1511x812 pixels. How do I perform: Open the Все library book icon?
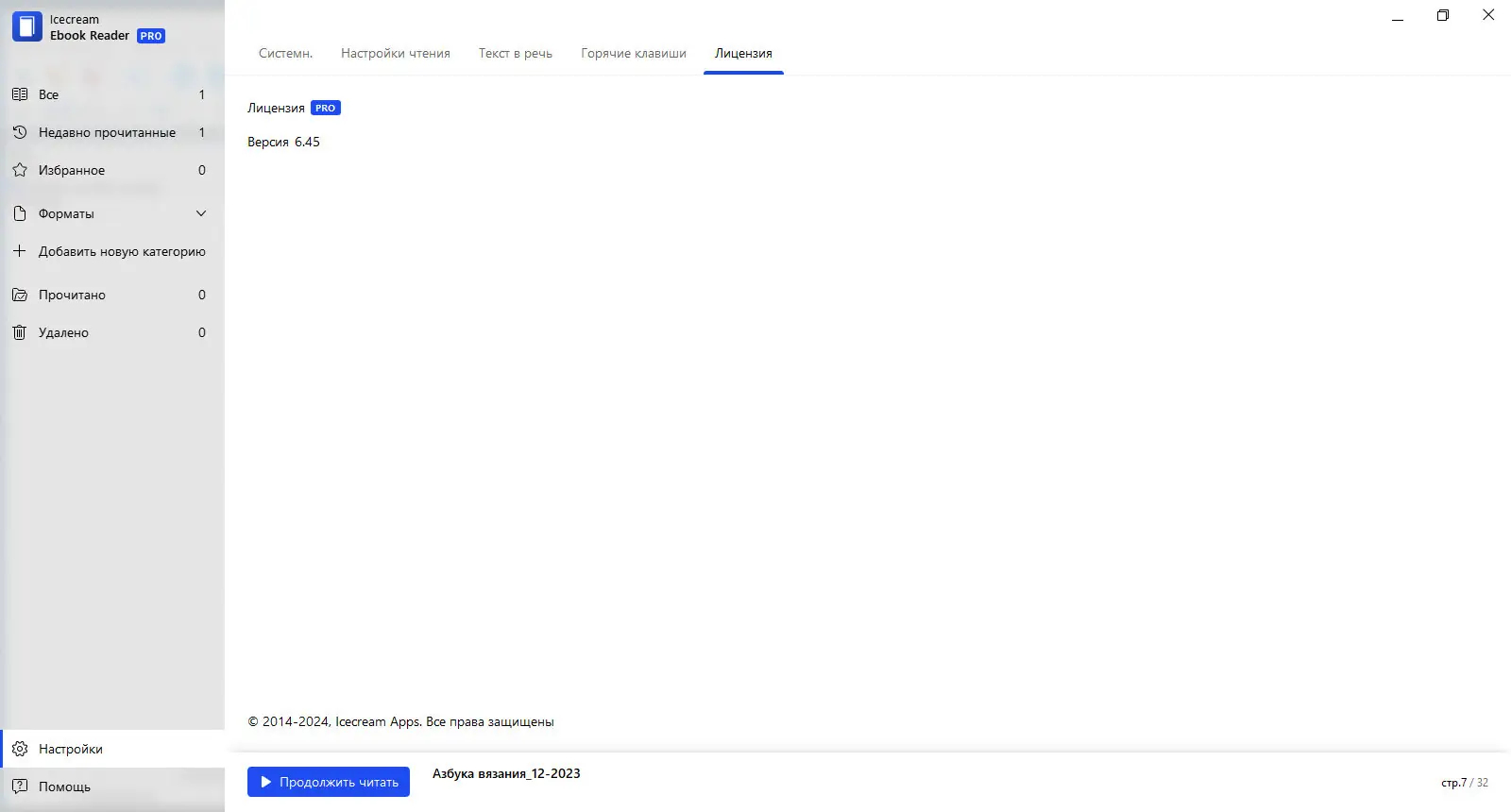20,94
